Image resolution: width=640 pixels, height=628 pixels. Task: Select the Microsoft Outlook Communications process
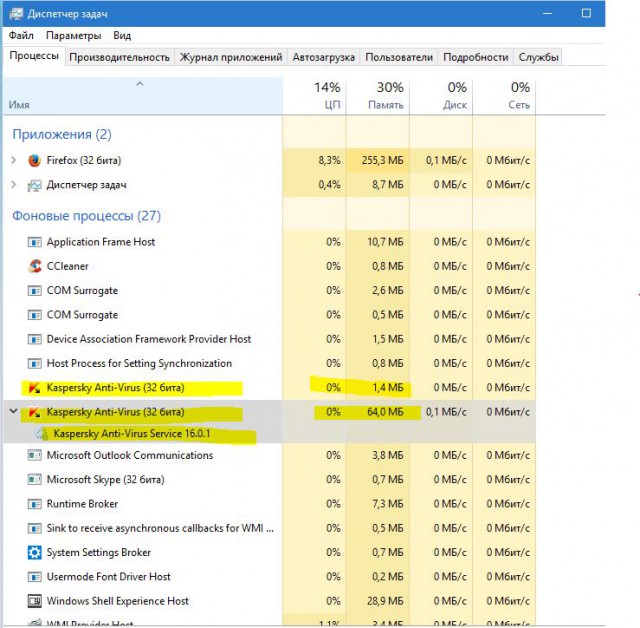129,455
